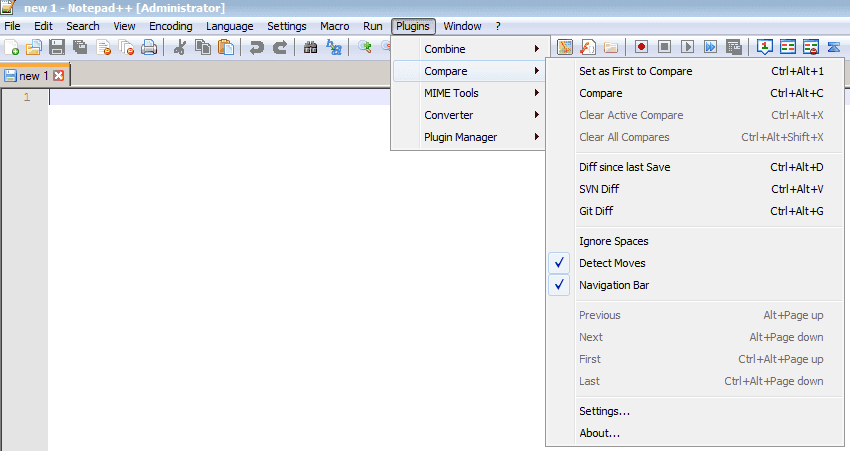Open the Settings menu in menu bar
This screenshot has height=451, width=850.
[287, 26]
